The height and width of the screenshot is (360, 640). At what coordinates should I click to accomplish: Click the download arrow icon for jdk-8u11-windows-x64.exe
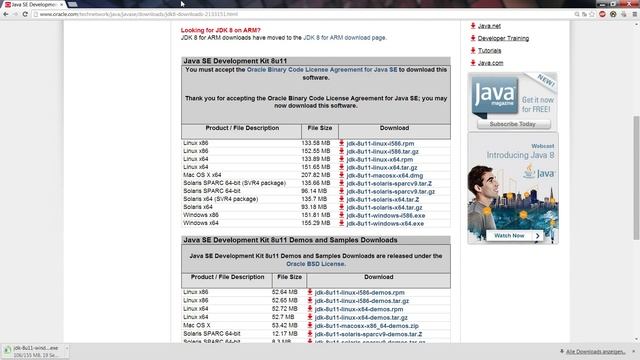[x=342, y=223]
